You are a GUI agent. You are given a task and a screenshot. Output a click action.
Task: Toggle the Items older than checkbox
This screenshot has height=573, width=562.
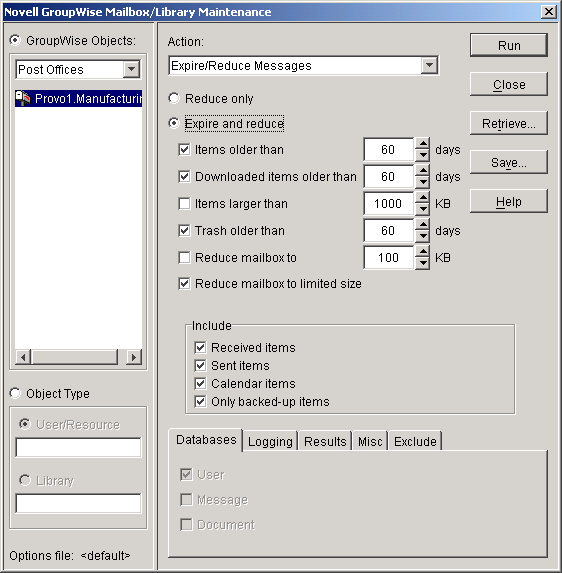click(185, 149)
